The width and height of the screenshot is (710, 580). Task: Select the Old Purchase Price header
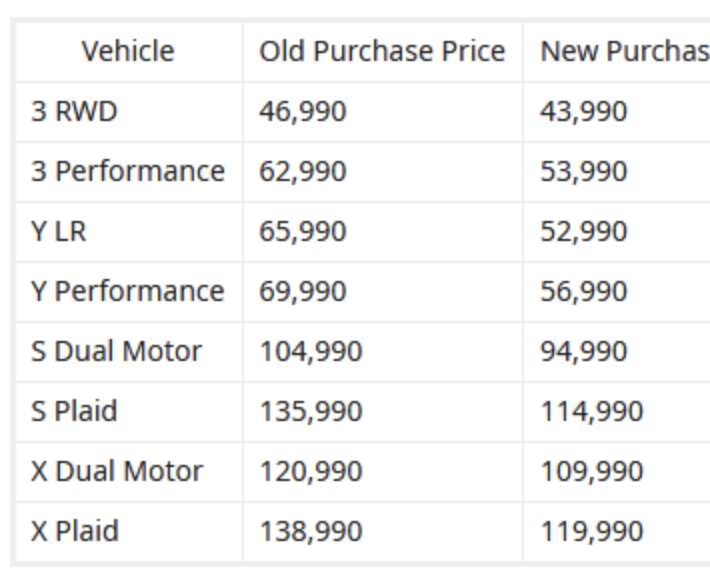point(382,51)
